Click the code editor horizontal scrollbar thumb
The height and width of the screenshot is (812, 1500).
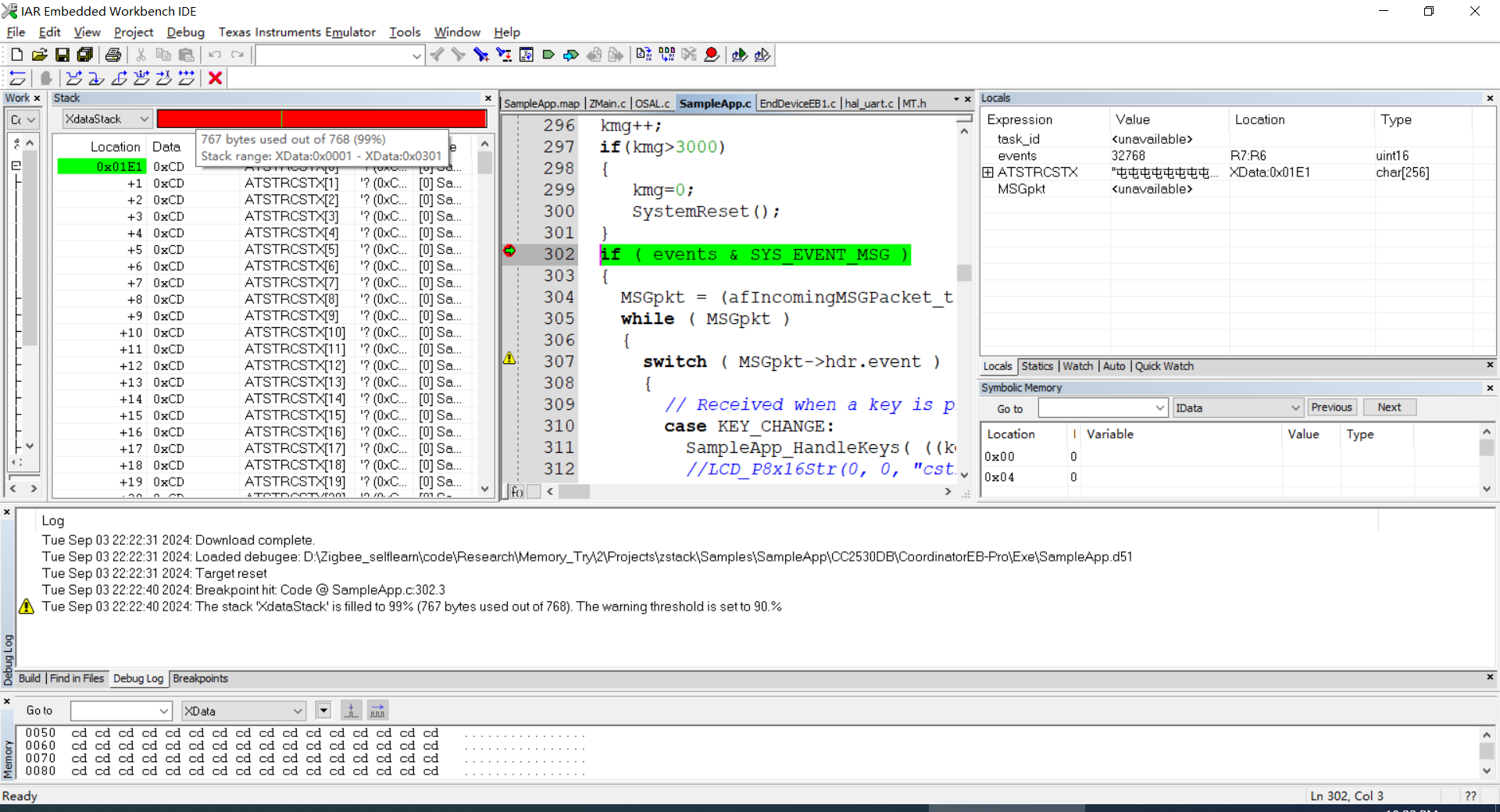(574, 491)
